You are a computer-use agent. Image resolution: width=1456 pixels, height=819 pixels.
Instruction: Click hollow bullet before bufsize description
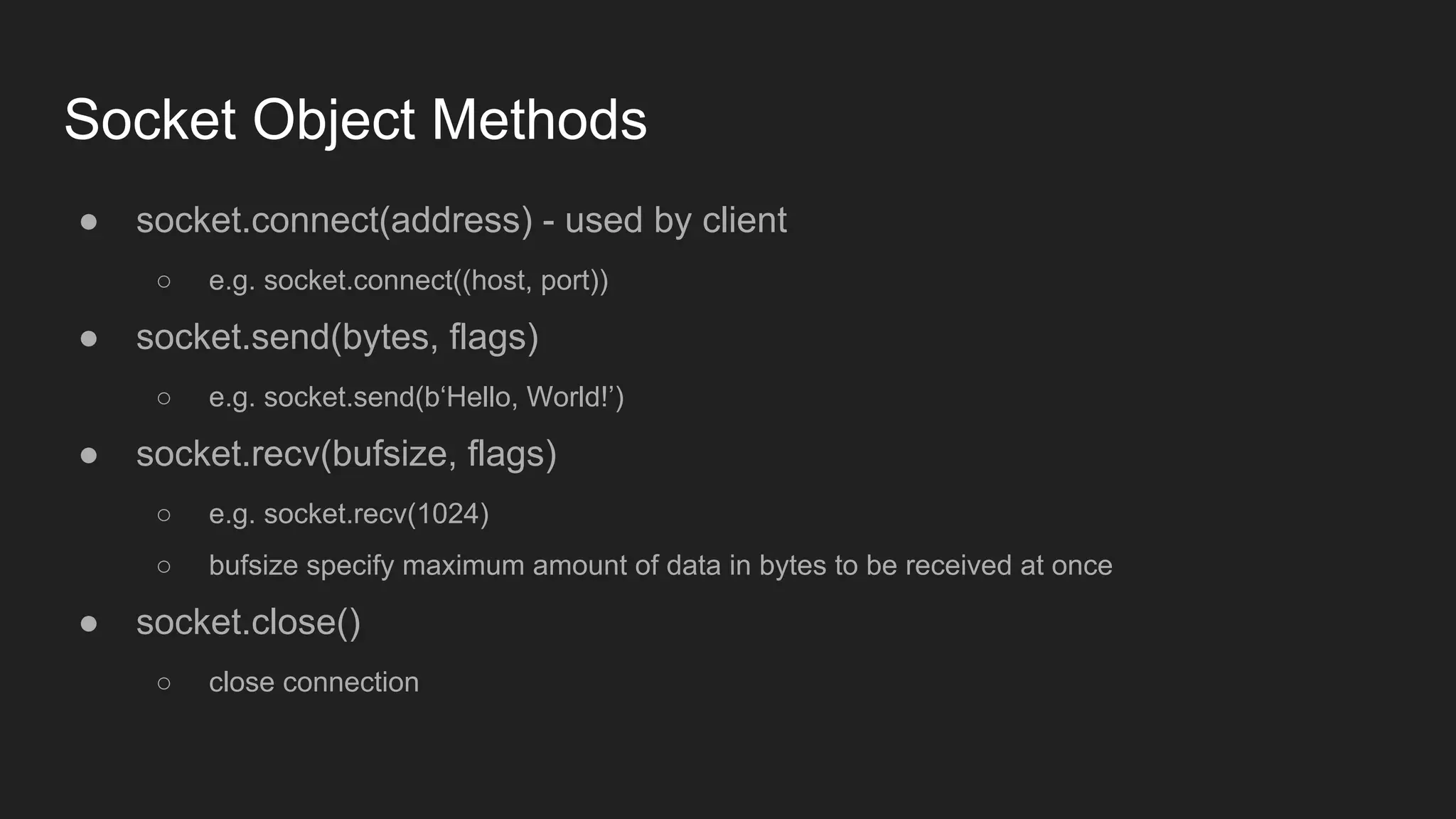pyautogui.click(x=164, y=567)
